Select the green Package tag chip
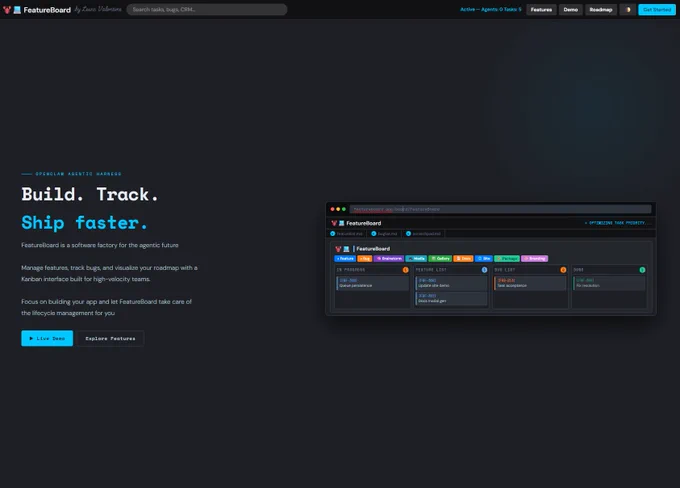Screen dimensions: 680x488 (507, 259)
